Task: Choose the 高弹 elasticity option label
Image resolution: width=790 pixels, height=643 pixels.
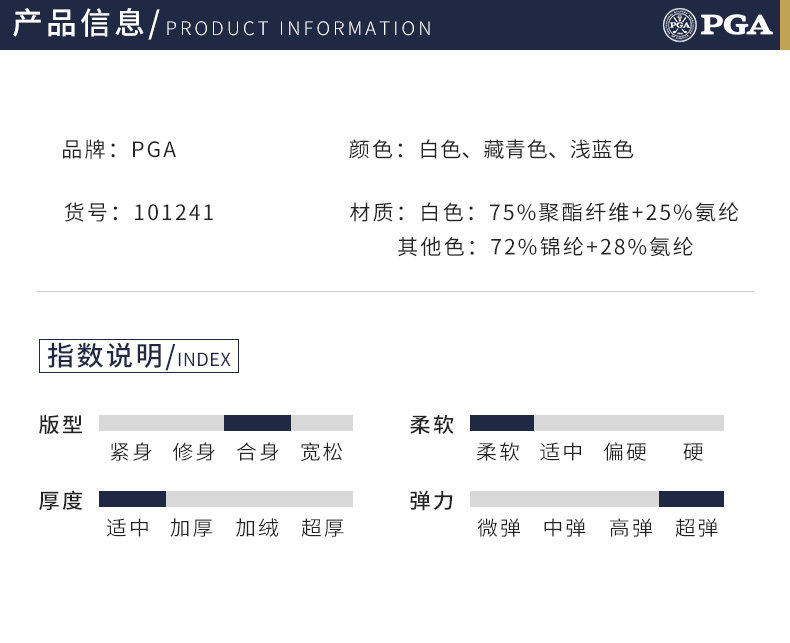Action: 631,528
